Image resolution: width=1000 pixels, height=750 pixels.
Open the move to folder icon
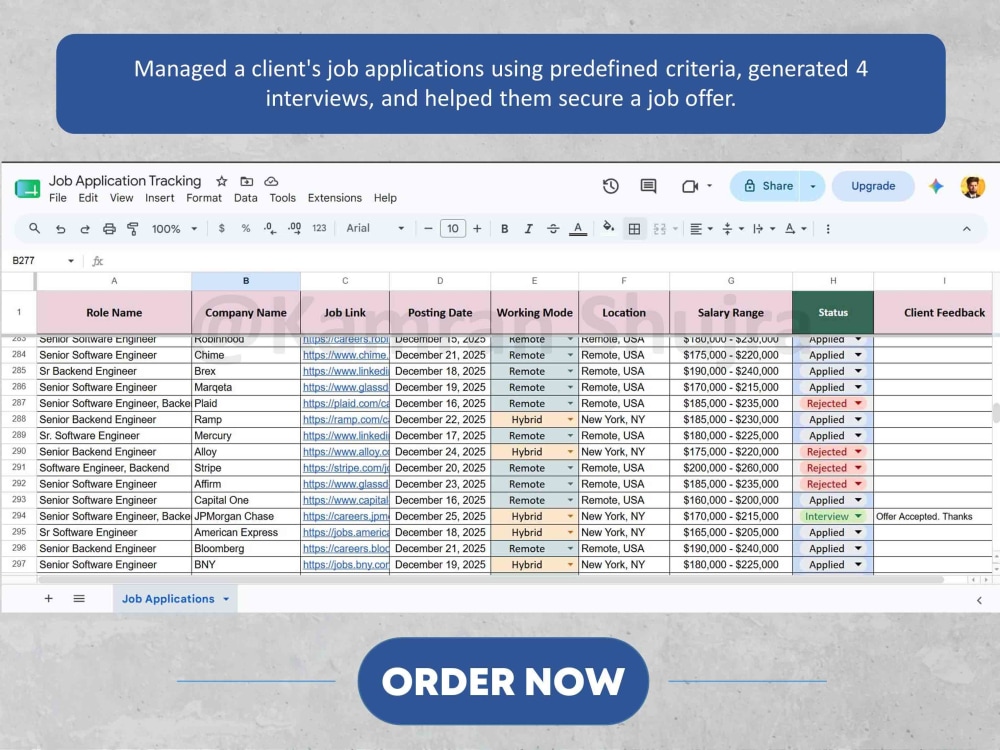[x=247, y=181]
